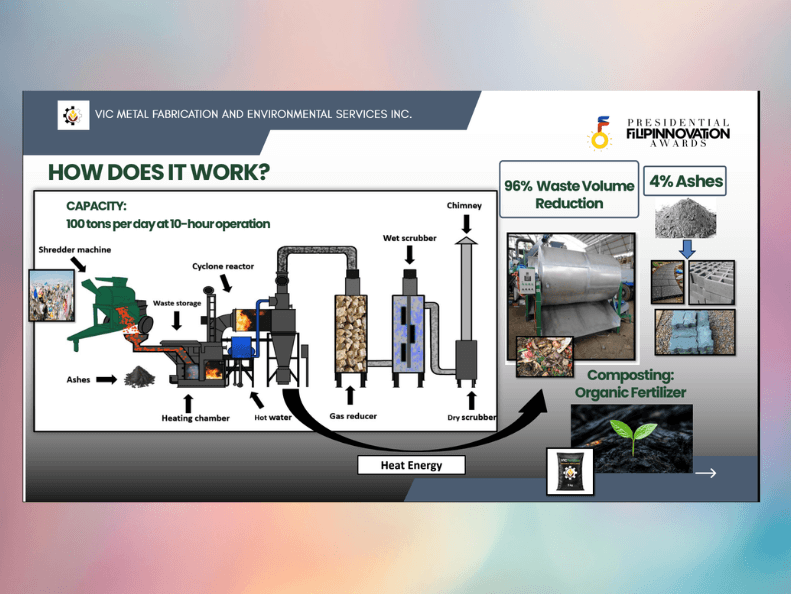791x594 pixels.
Task: Select the "Chimney" label
Action: coord(464,205)
